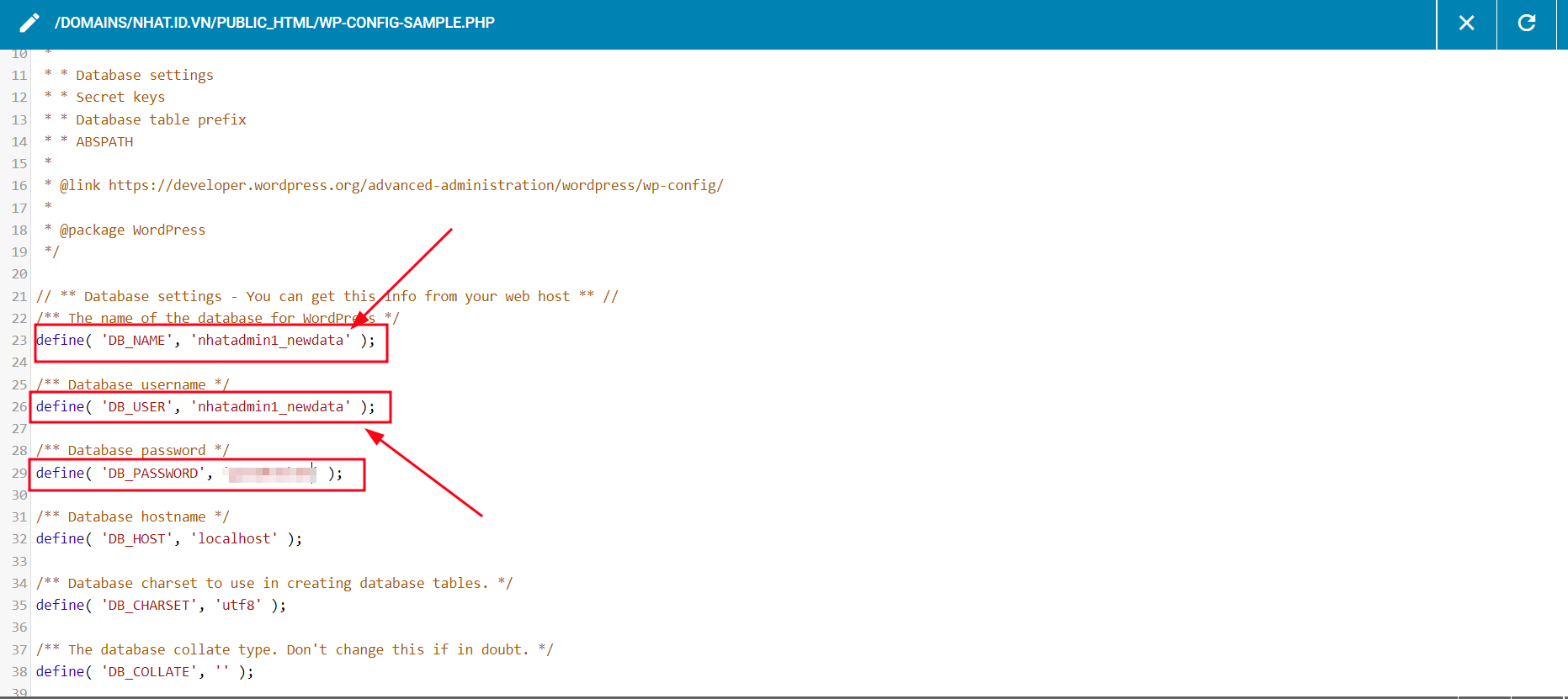This screenshot has width=1568, height=699.
Task: Click the pencil edit icon in header
Action: coord(29,23)
